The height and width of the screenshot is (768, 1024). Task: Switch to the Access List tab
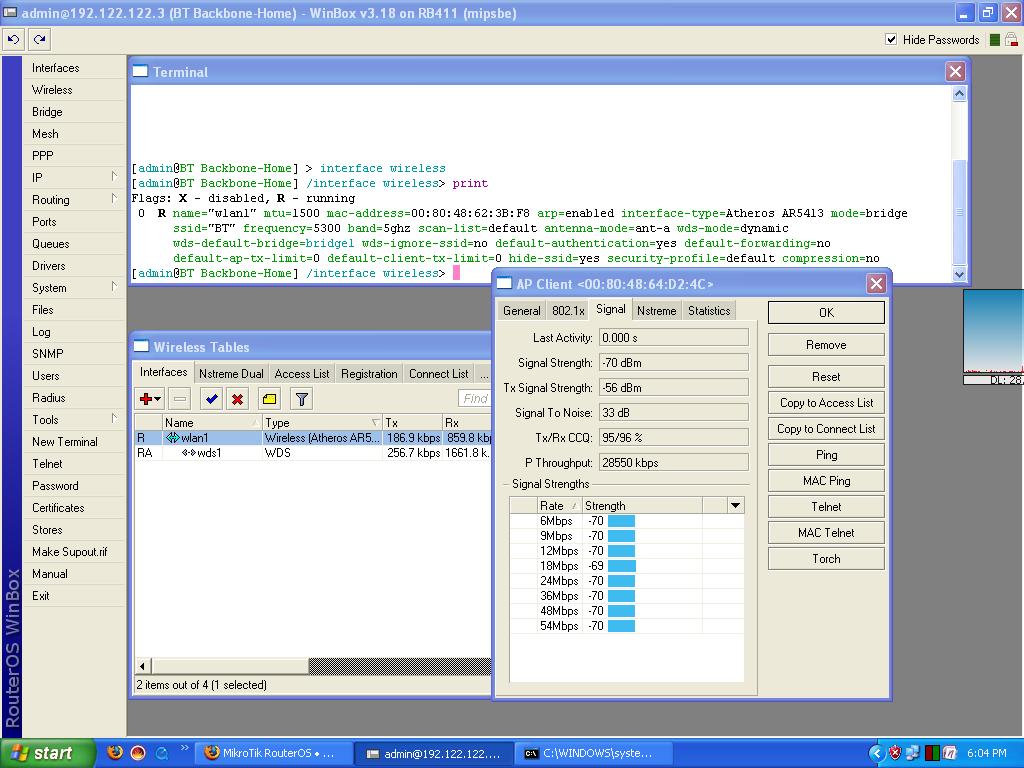click(x=302, y=374)
